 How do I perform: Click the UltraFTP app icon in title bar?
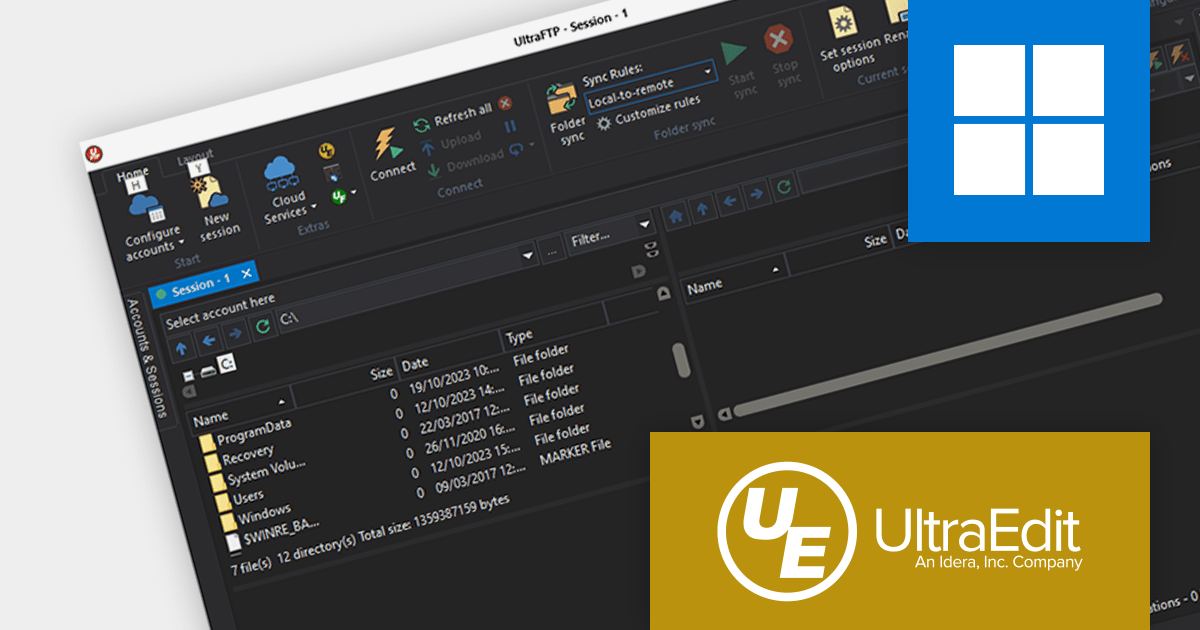(x=95, y=154)
